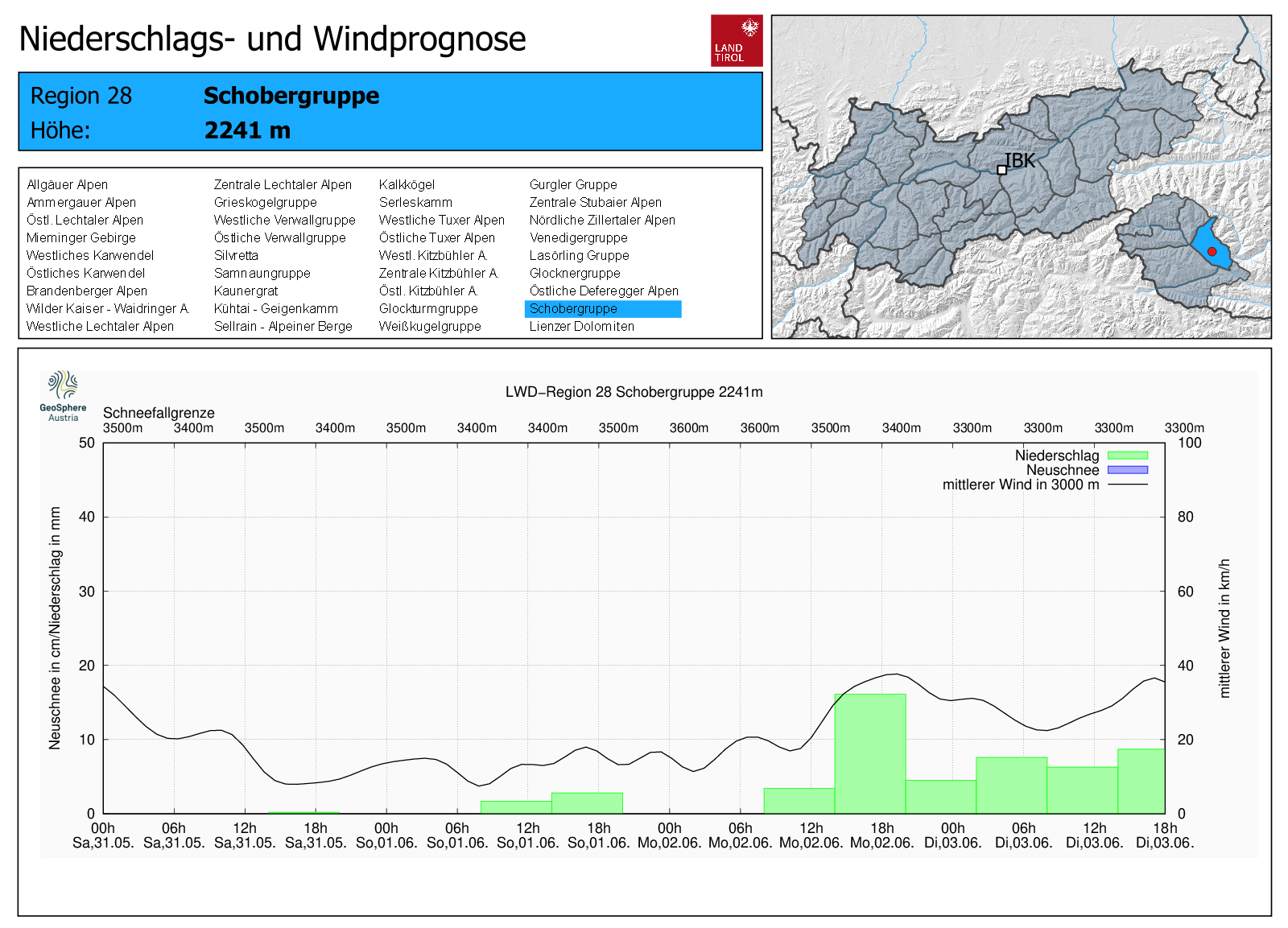Select Kalkkögel region
The height and width of the screenshot is (928, 1288).
(x=407, y=185)
